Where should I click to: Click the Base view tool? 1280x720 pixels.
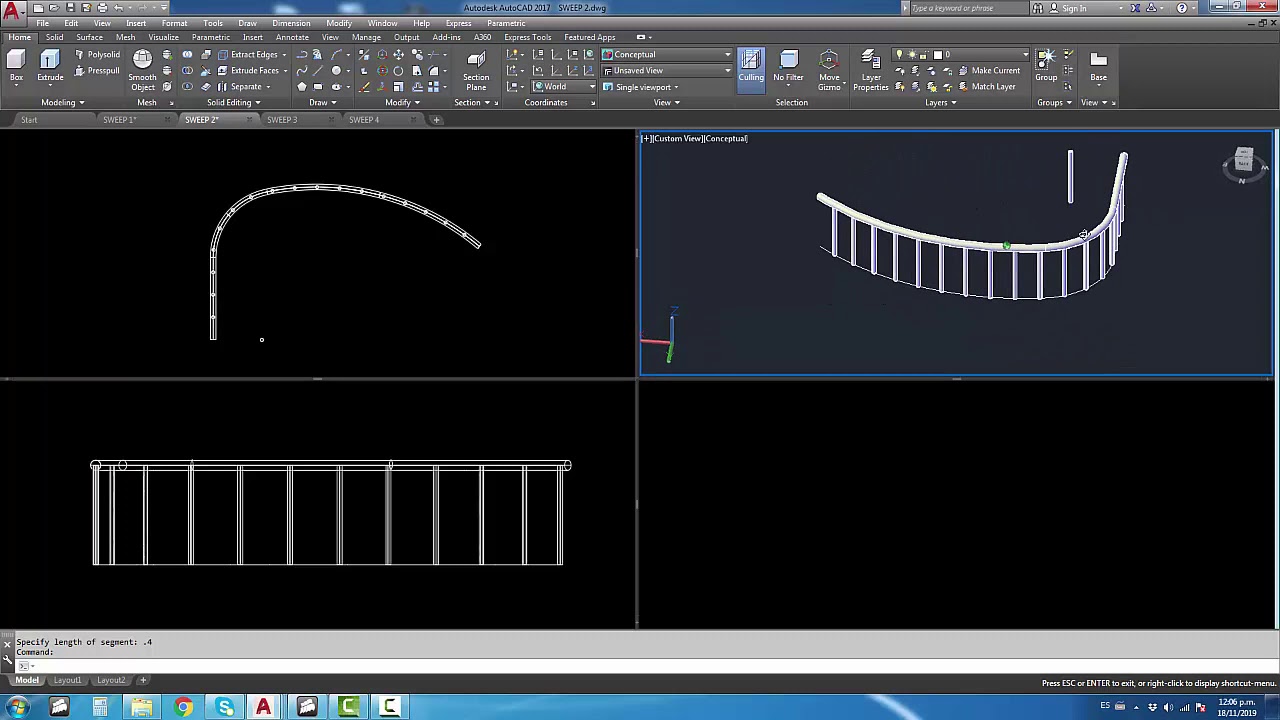pos(1098,66)
